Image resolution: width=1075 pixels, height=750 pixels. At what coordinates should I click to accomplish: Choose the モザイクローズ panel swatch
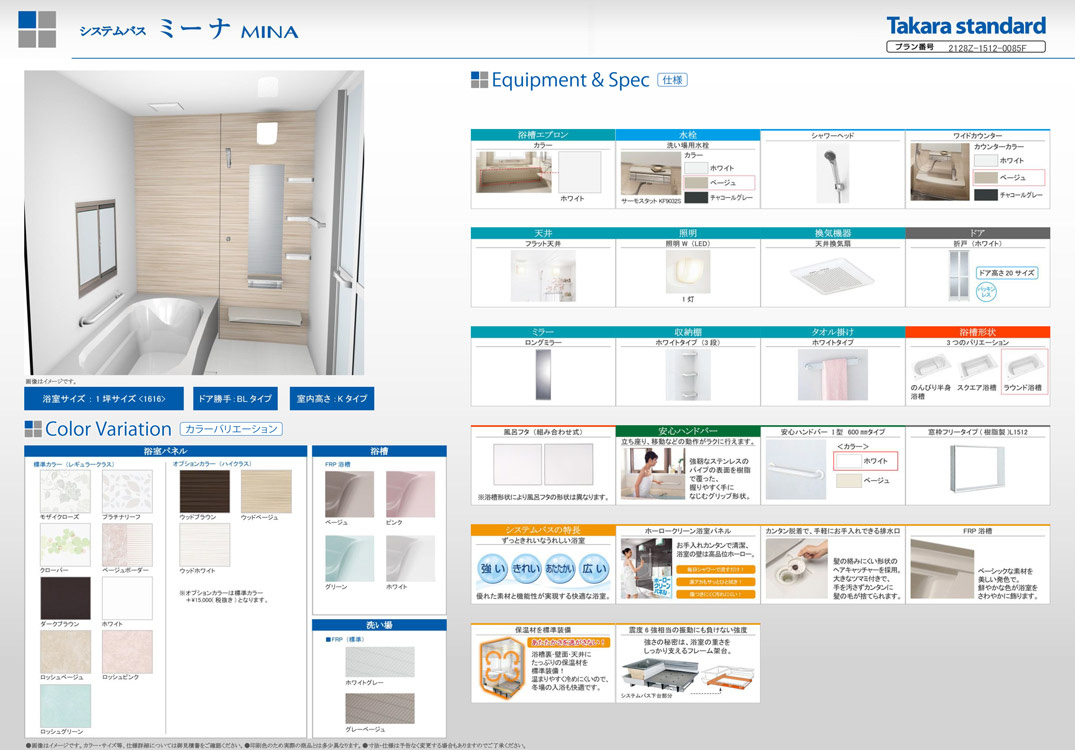[65, 491]
